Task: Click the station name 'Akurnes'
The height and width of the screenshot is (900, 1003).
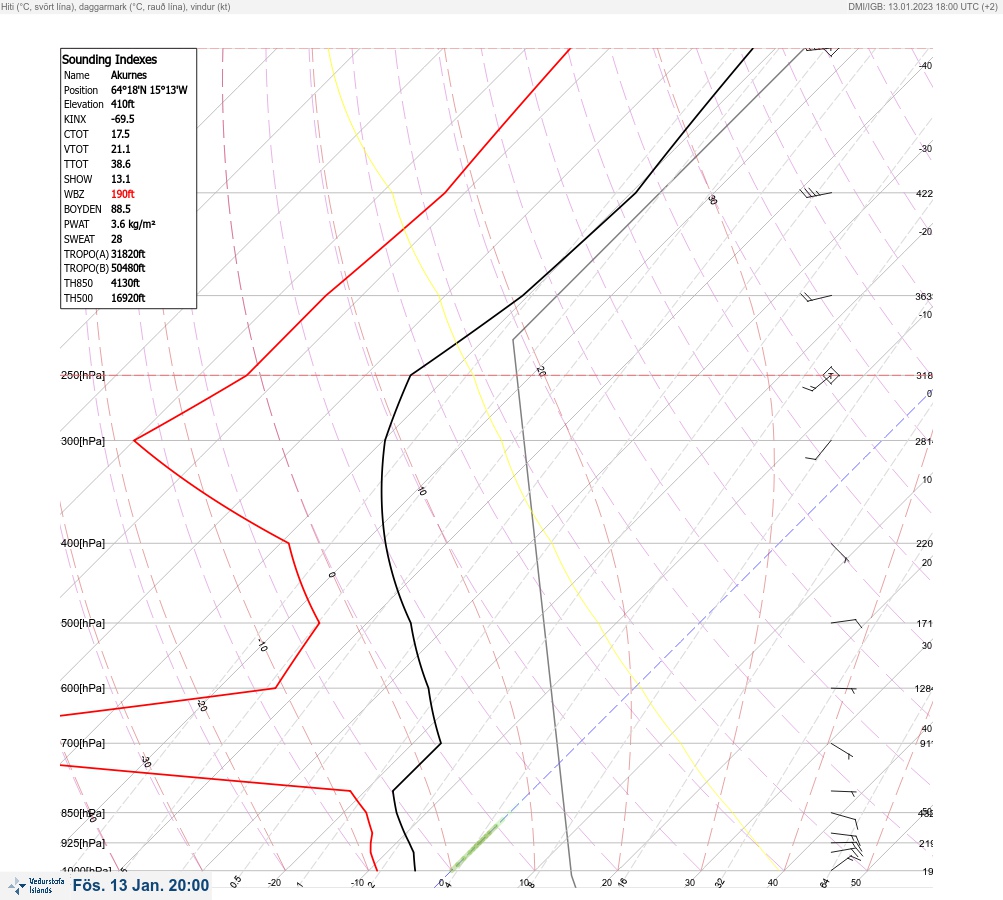Action: 129,75
